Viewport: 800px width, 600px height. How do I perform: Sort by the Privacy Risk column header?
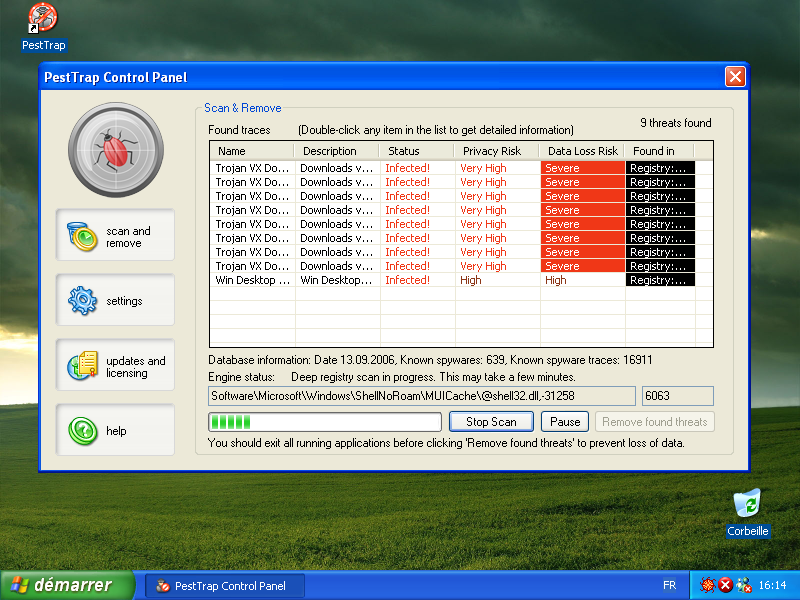[496, 151]
